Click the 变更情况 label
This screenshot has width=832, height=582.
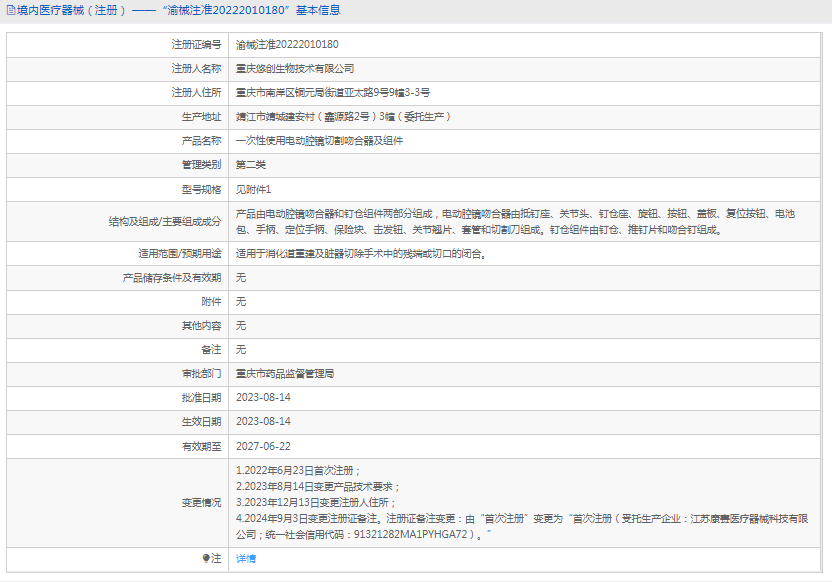coord(202,502)
